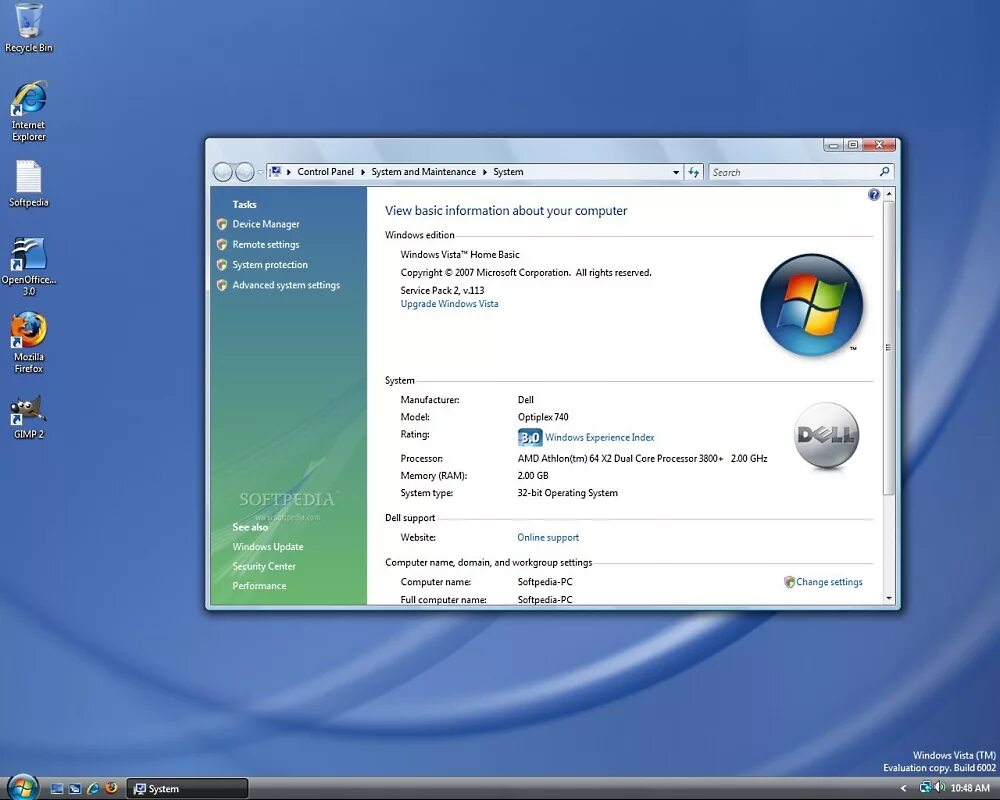Click shield icon beside Device Manager
The width and height of the screenshot is (1000, 800).
point(222,224)
